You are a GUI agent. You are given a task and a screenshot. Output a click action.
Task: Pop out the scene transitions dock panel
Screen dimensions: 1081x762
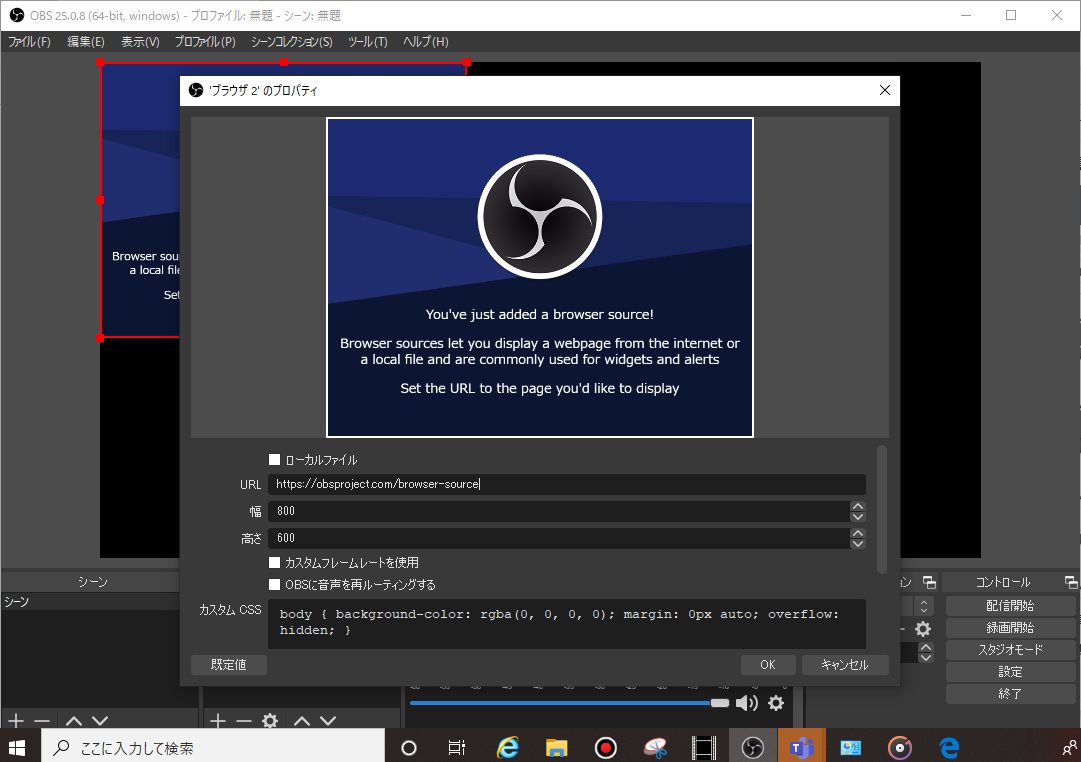pos(929,582)
